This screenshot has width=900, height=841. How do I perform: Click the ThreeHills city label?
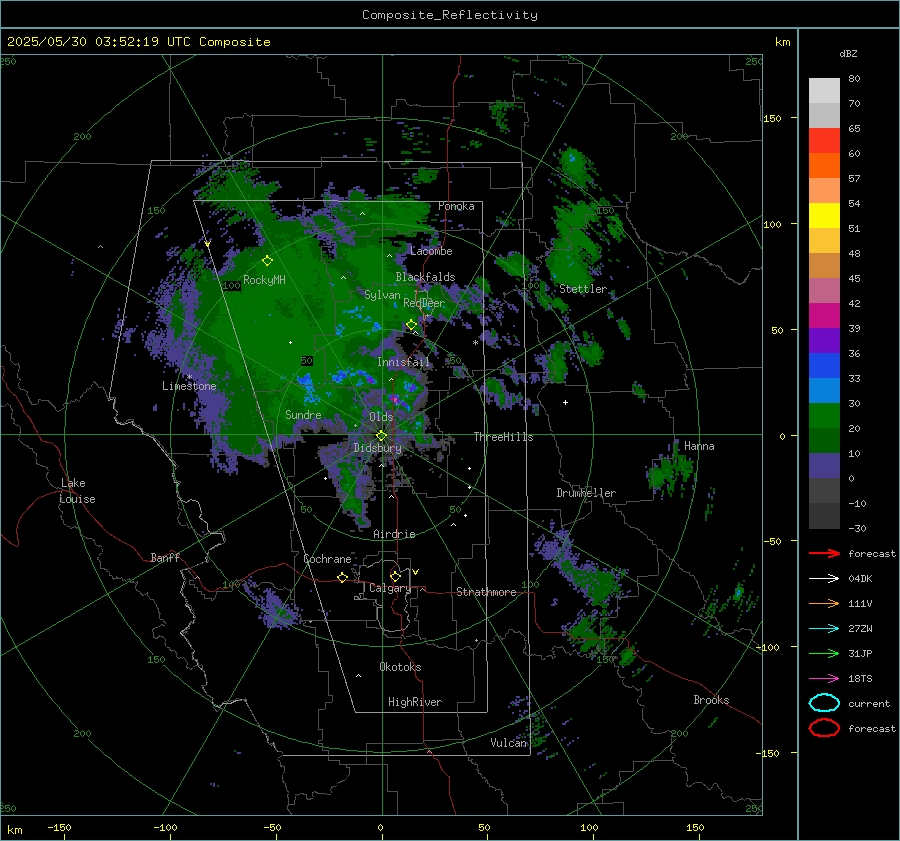(503, 437)
